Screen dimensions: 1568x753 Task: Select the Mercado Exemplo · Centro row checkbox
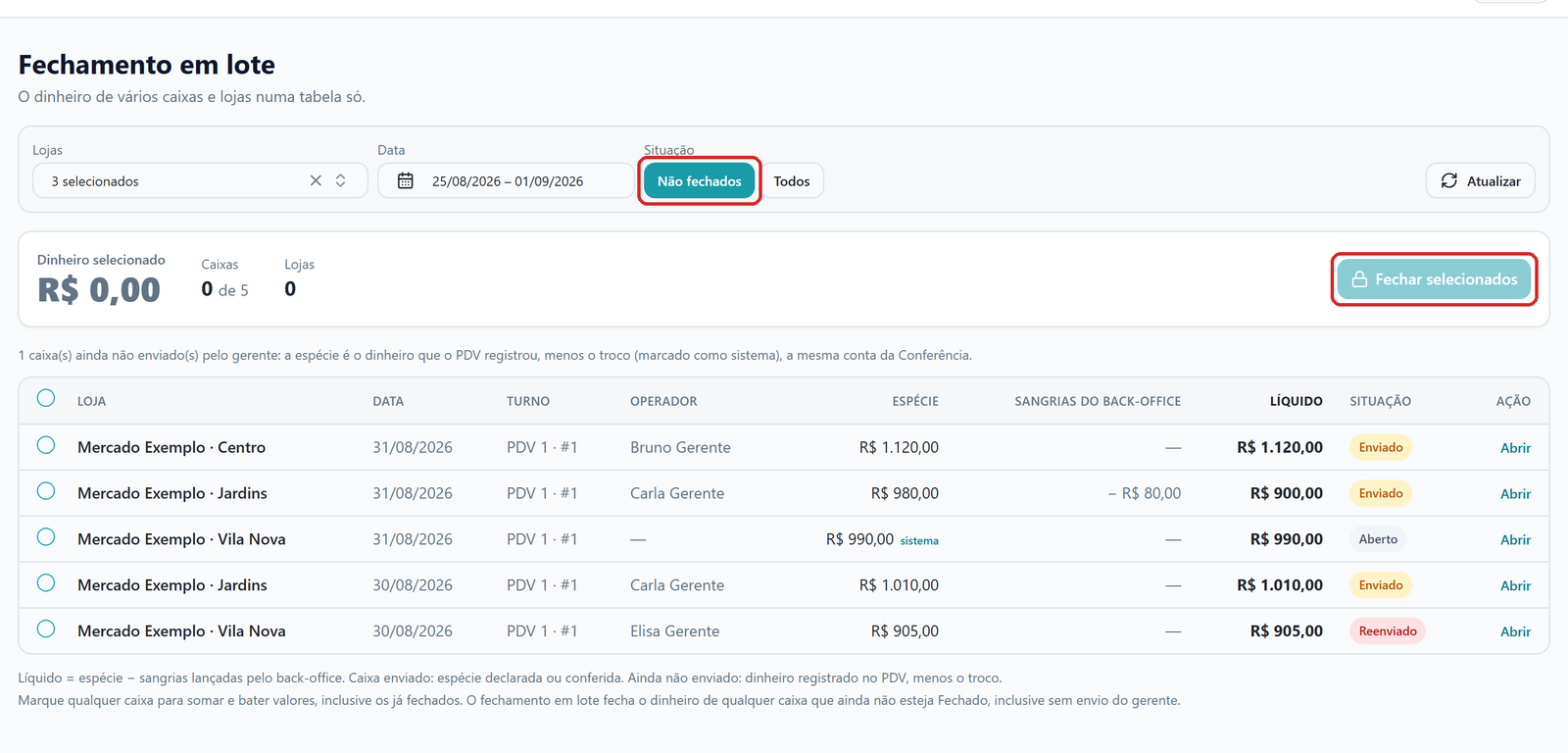(x=46, y=445)
